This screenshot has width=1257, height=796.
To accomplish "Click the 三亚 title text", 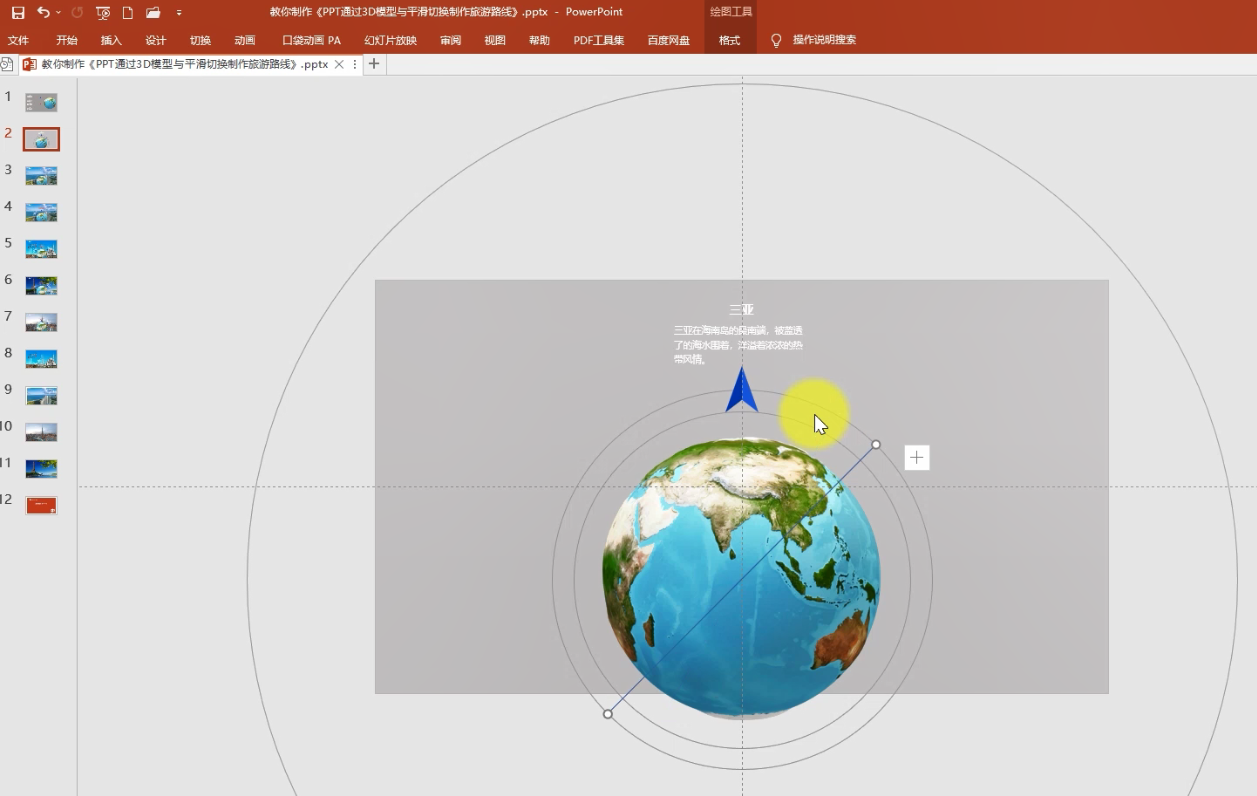I will point(741,310).
